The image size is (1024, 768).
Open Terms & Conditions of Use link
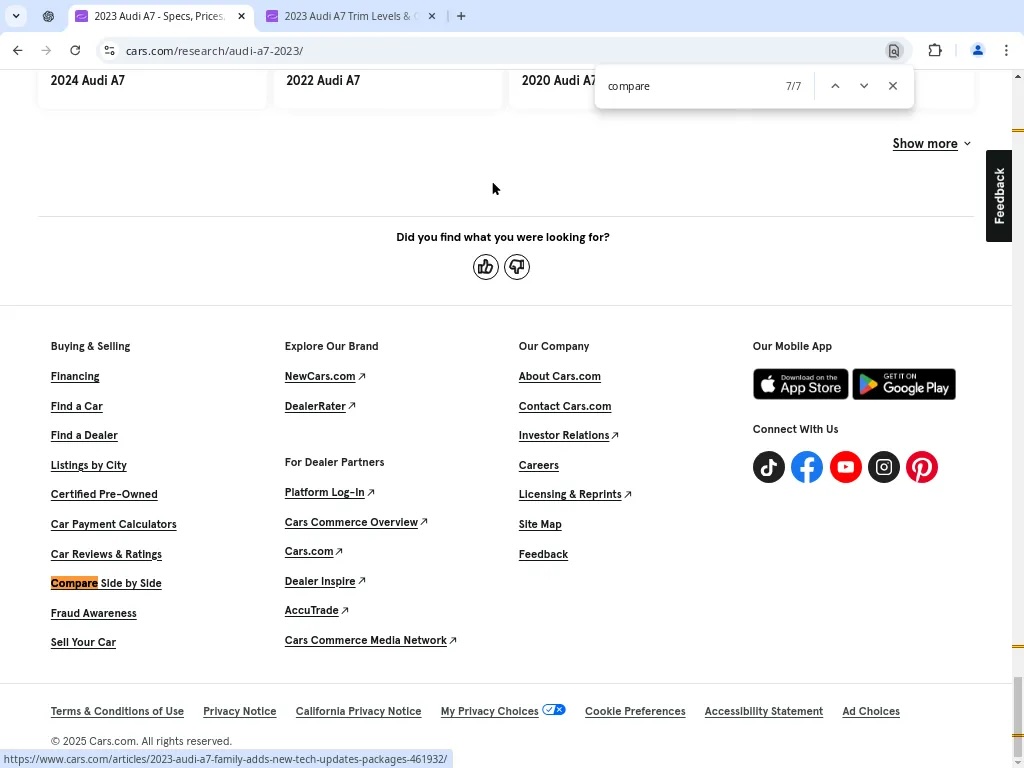point(118,711)
